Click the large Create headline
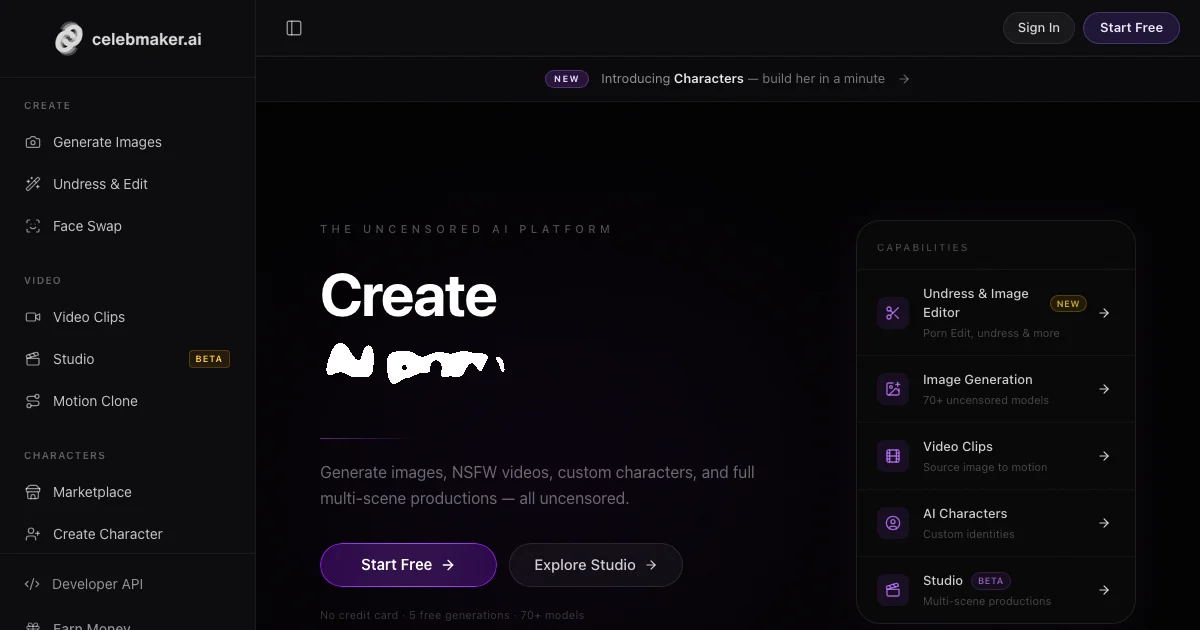This screenshot has width=1200, height=630. (x=408, y=296)
